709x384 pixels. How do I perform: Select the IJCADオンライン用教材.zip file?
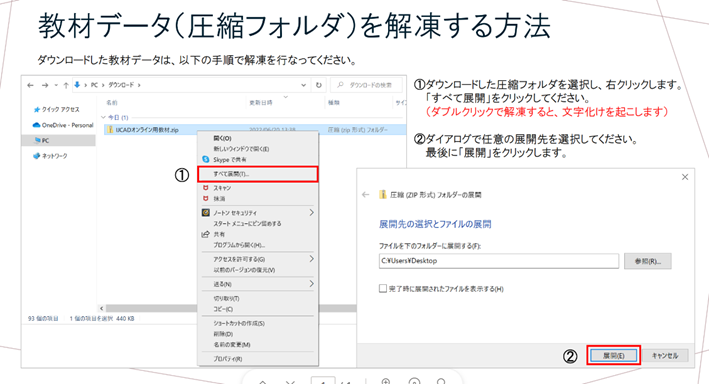point(147,130)
